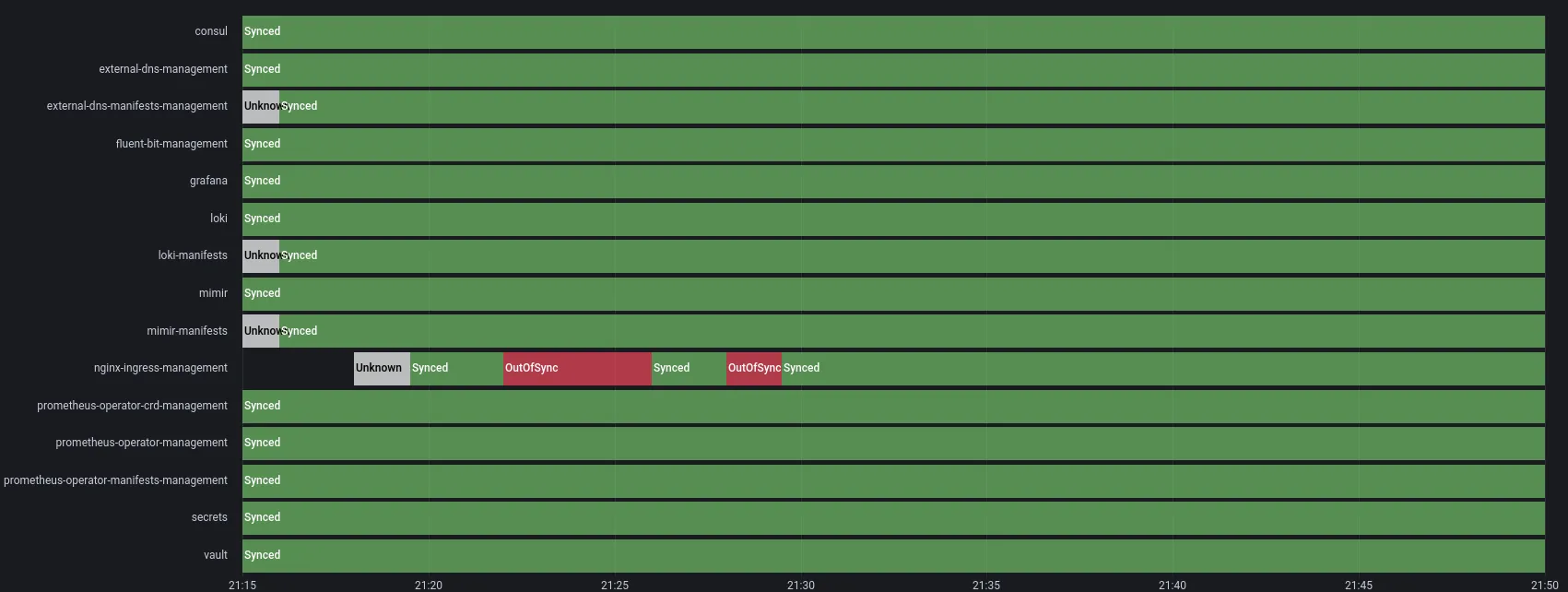Click the loki row label
Viewport: 1568px width, 592px height.
point(218,219)
